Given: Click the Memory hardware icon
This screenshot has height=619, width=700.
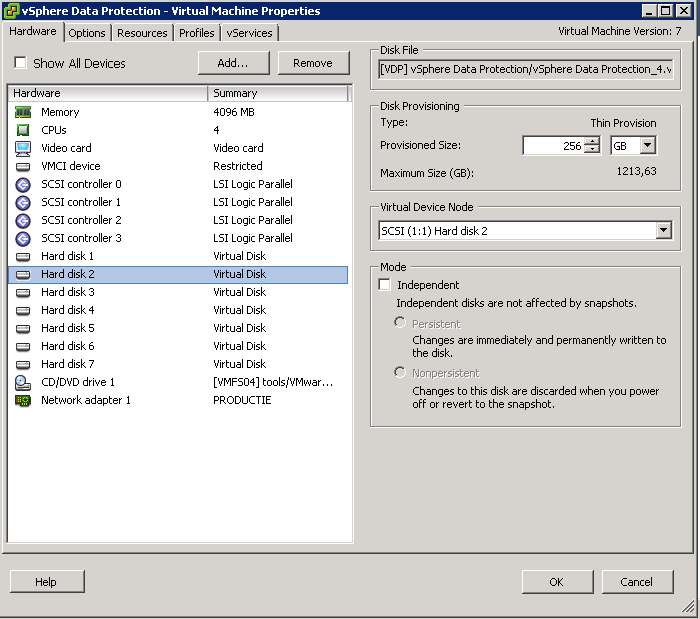Looking at the screenshot, I should (23, 112).
